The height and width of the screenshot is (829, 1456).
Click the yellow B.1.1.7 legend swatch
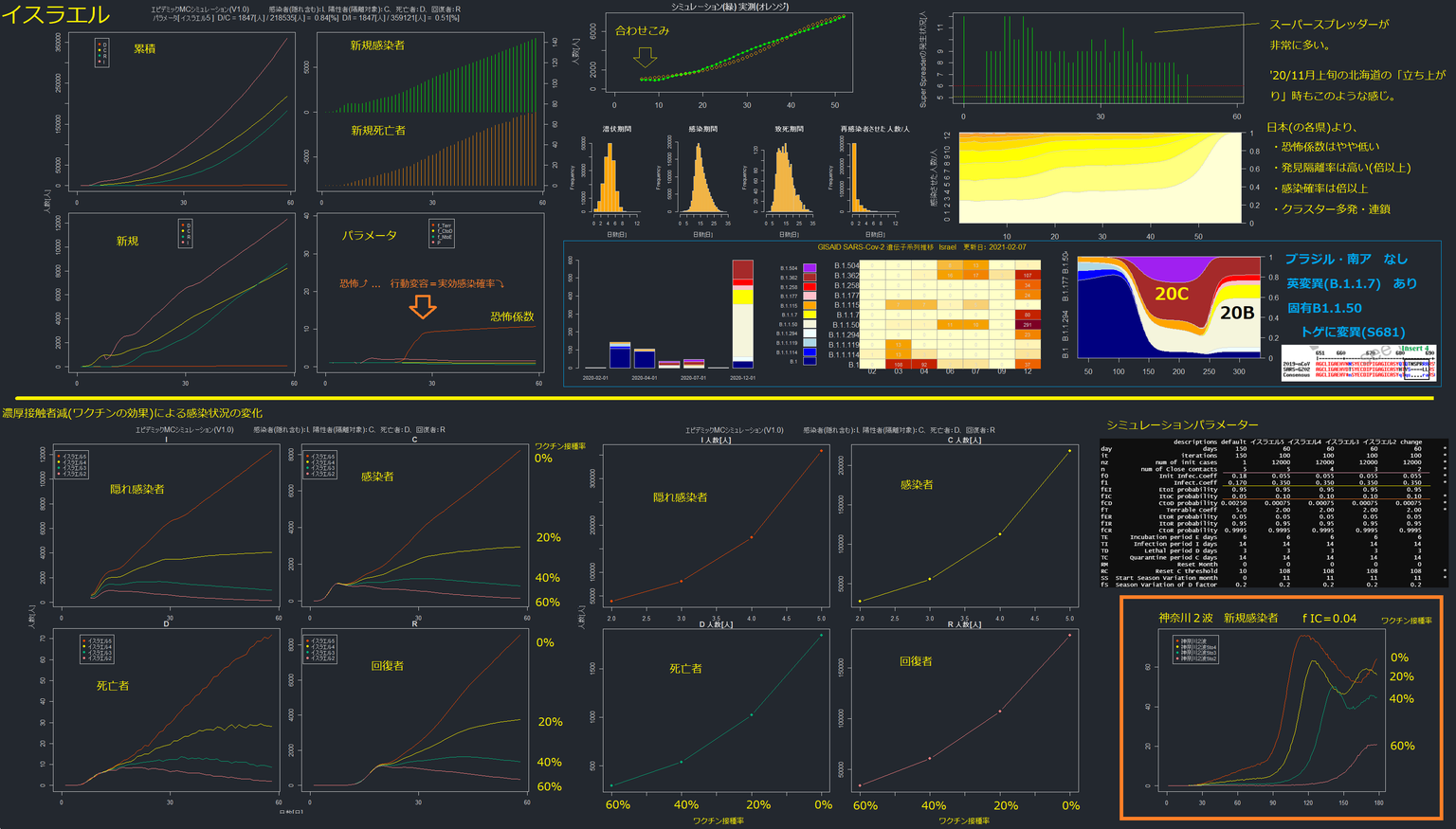pyautogui.click(x=810, y=315)
